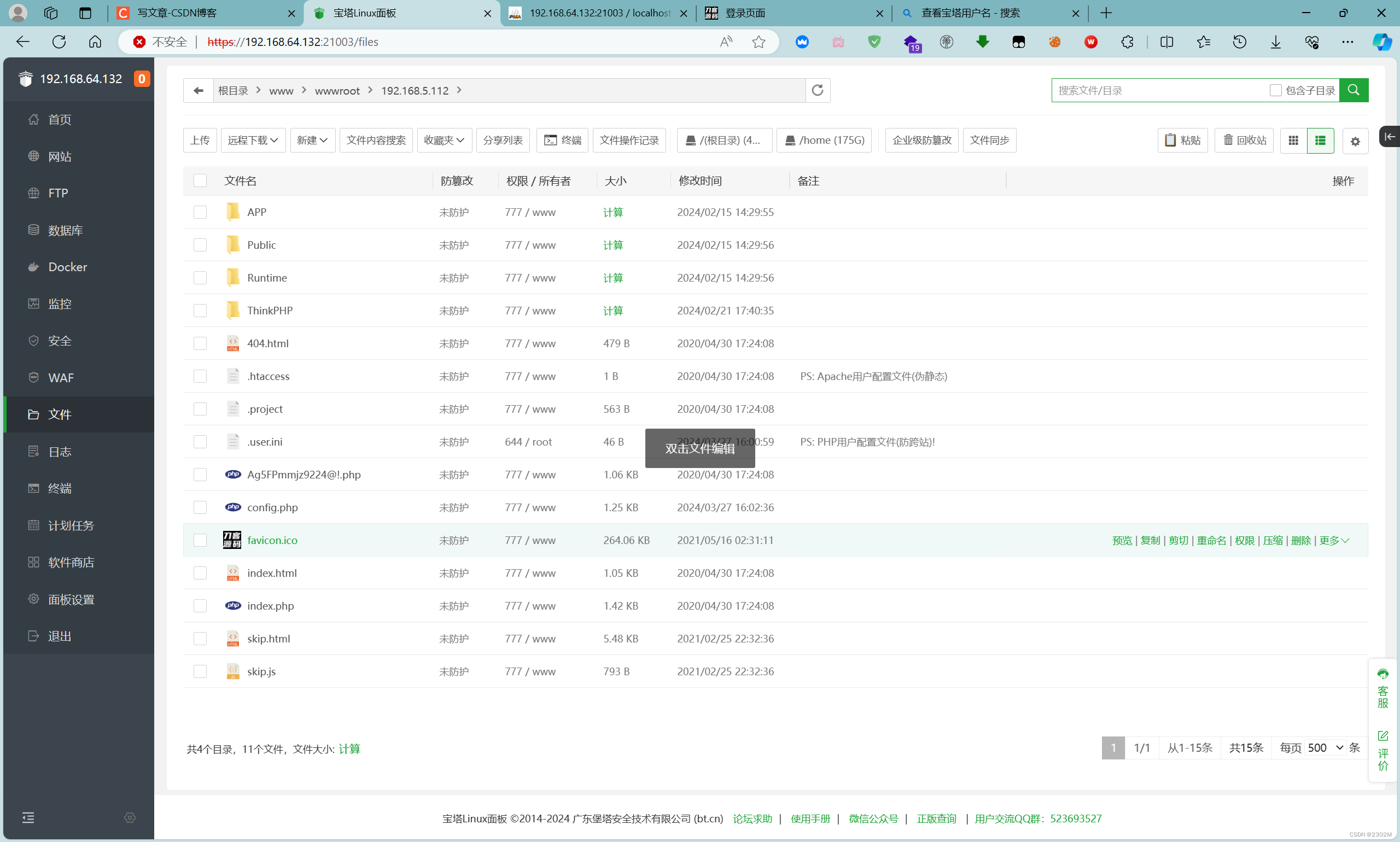Image resolution: width=1400 pixels, height=842 pixels.
Task: Check the box for config.php
Action: (200, 507)
